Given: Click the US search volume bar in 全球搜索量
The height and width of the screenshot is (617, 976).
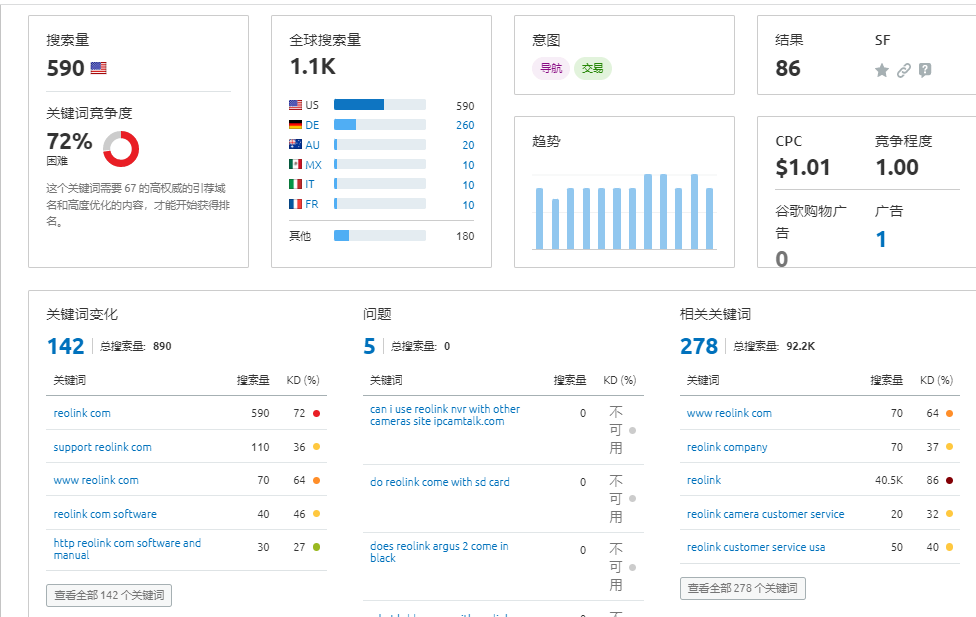Looking at the screenshot, I should (x=380, y=105).
